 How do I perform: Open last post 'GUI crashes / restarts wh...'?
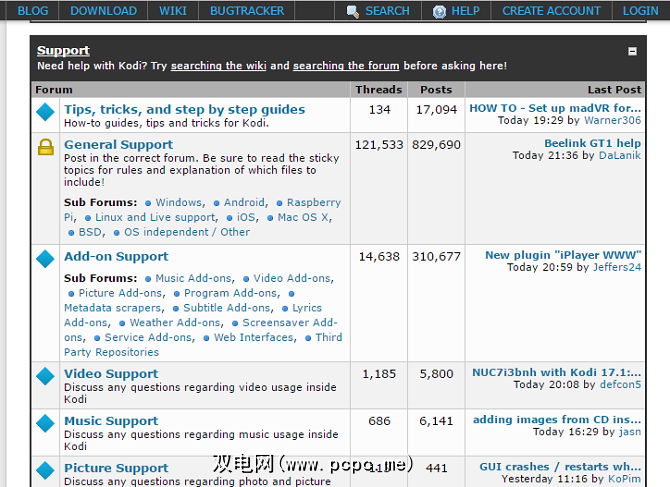coord(560,466)
